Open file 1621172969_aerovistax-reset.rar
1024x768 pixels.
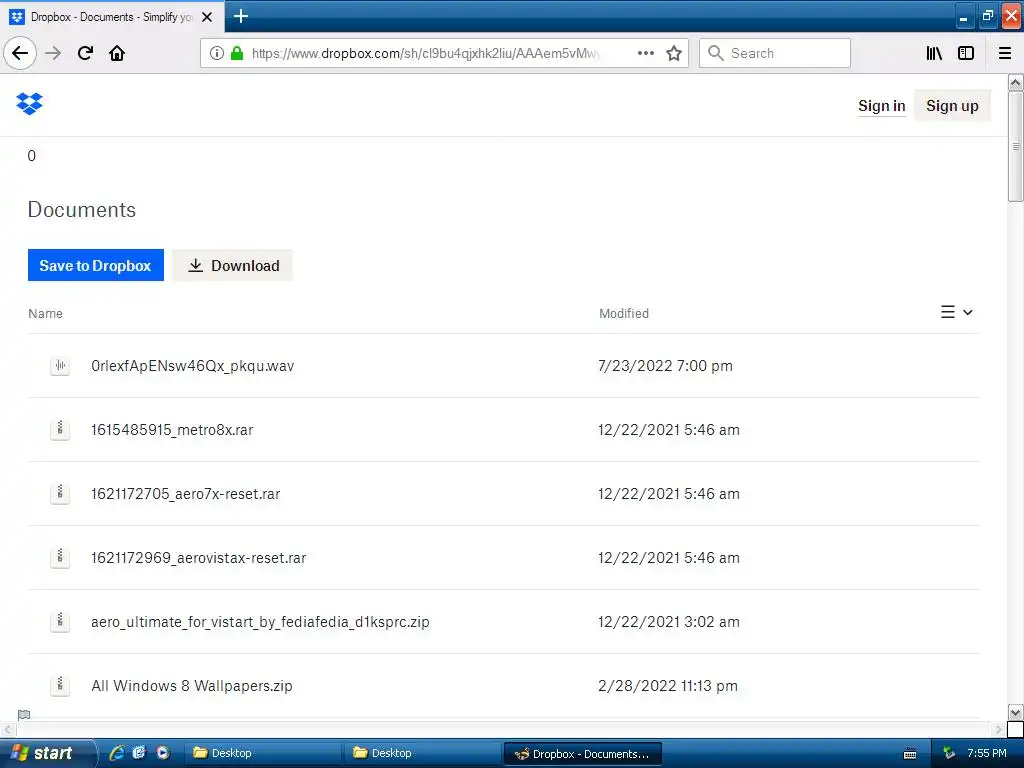pos(199,558)
